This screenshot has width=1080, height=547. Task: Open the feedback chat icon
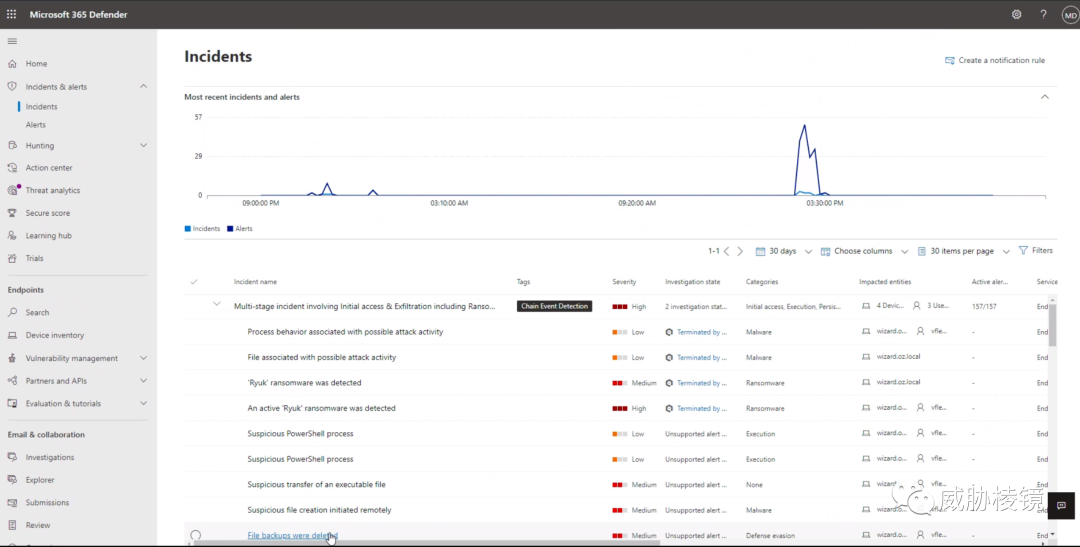[x=1061, y=506]
